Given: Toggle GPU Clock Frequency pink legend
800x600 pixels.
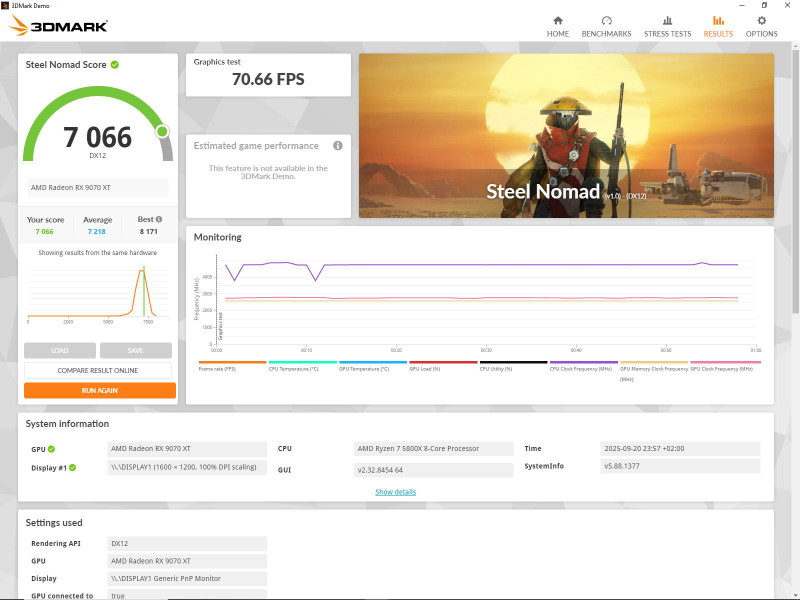Looking at the screenshot, I should pyautogui.click(x=725, y=366).
